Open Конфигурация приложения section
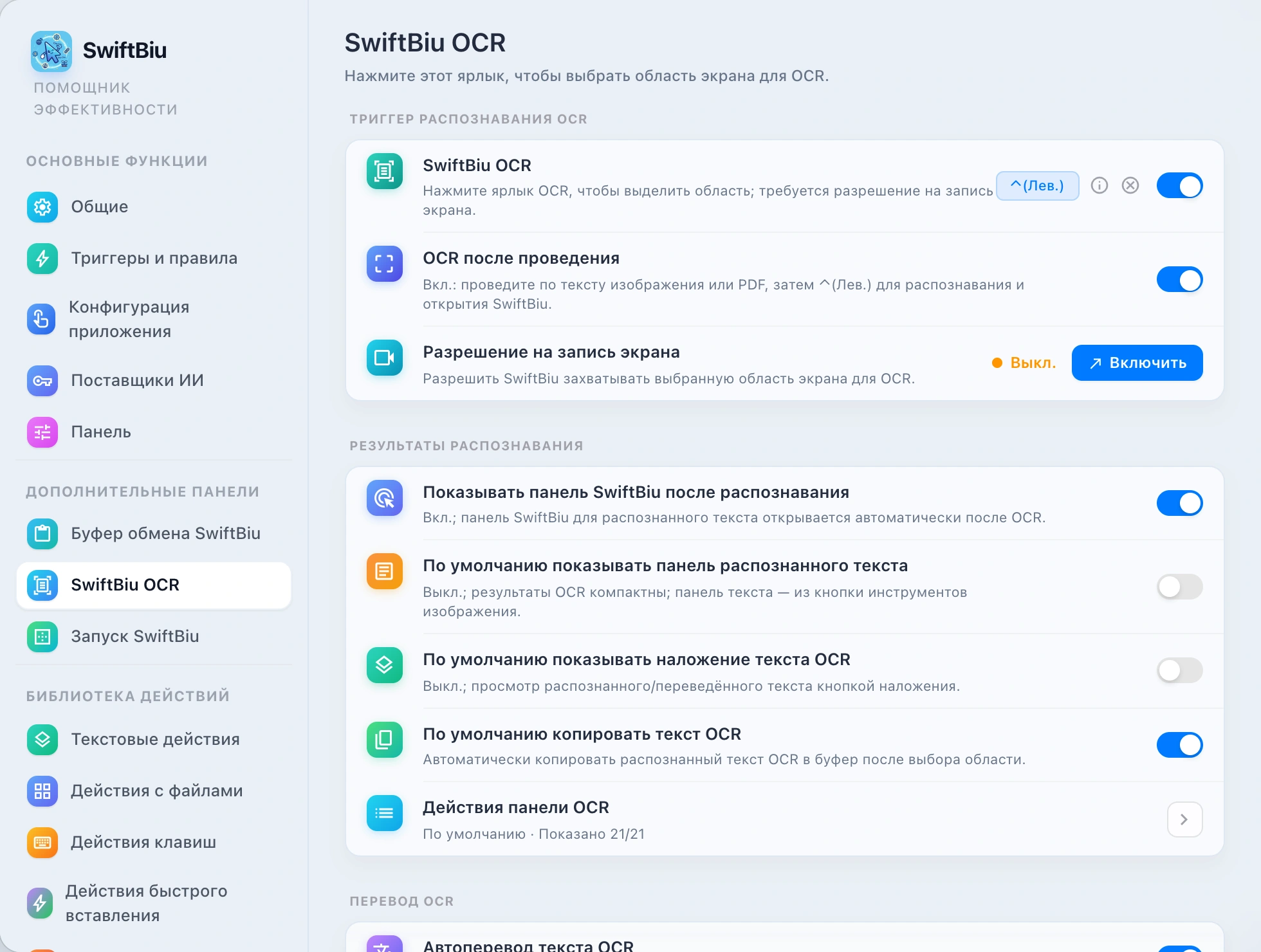1261x952 pixels. tap(154, 319)
